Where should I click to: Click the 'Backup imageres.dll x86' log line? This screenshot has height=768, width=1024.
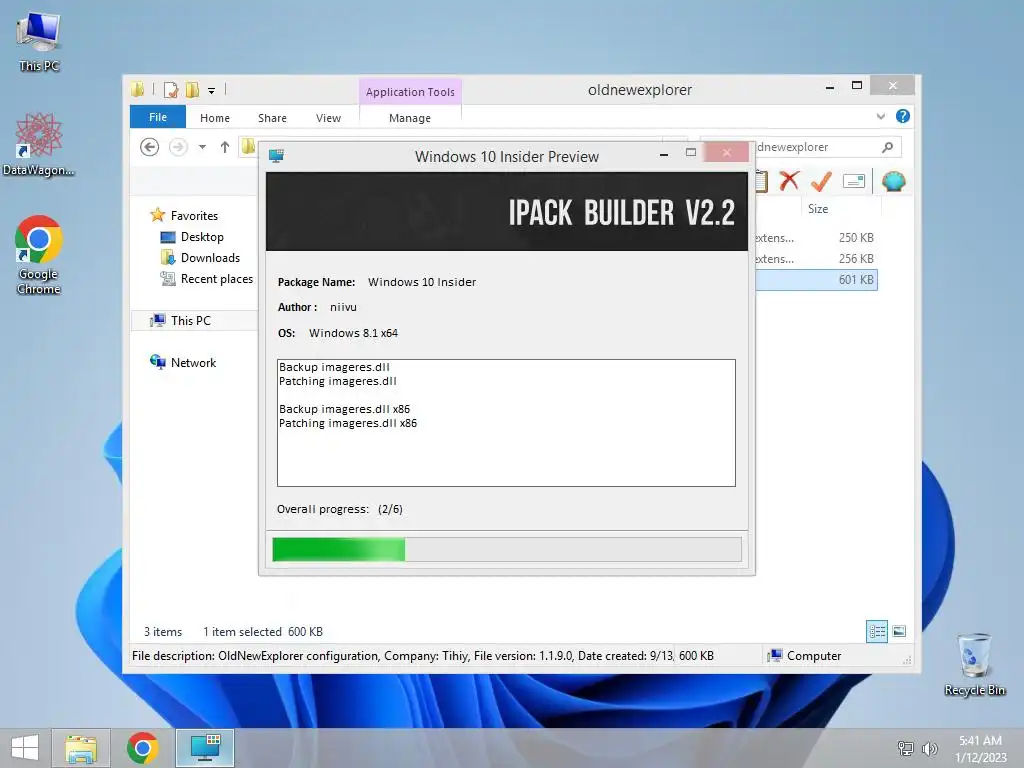coord(344,409)
